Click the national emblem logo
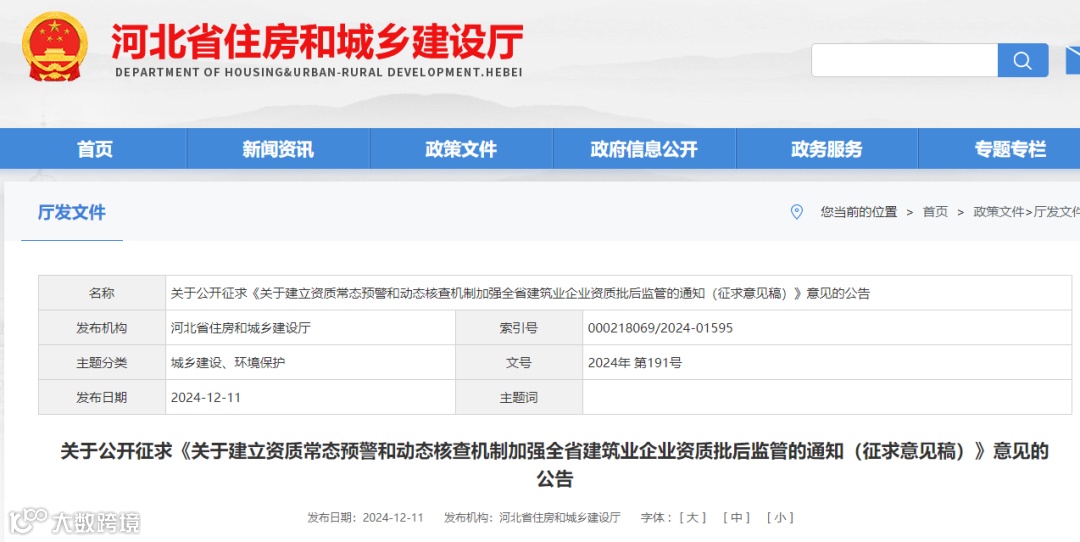 pyautogui.click(x=54, y=46)
